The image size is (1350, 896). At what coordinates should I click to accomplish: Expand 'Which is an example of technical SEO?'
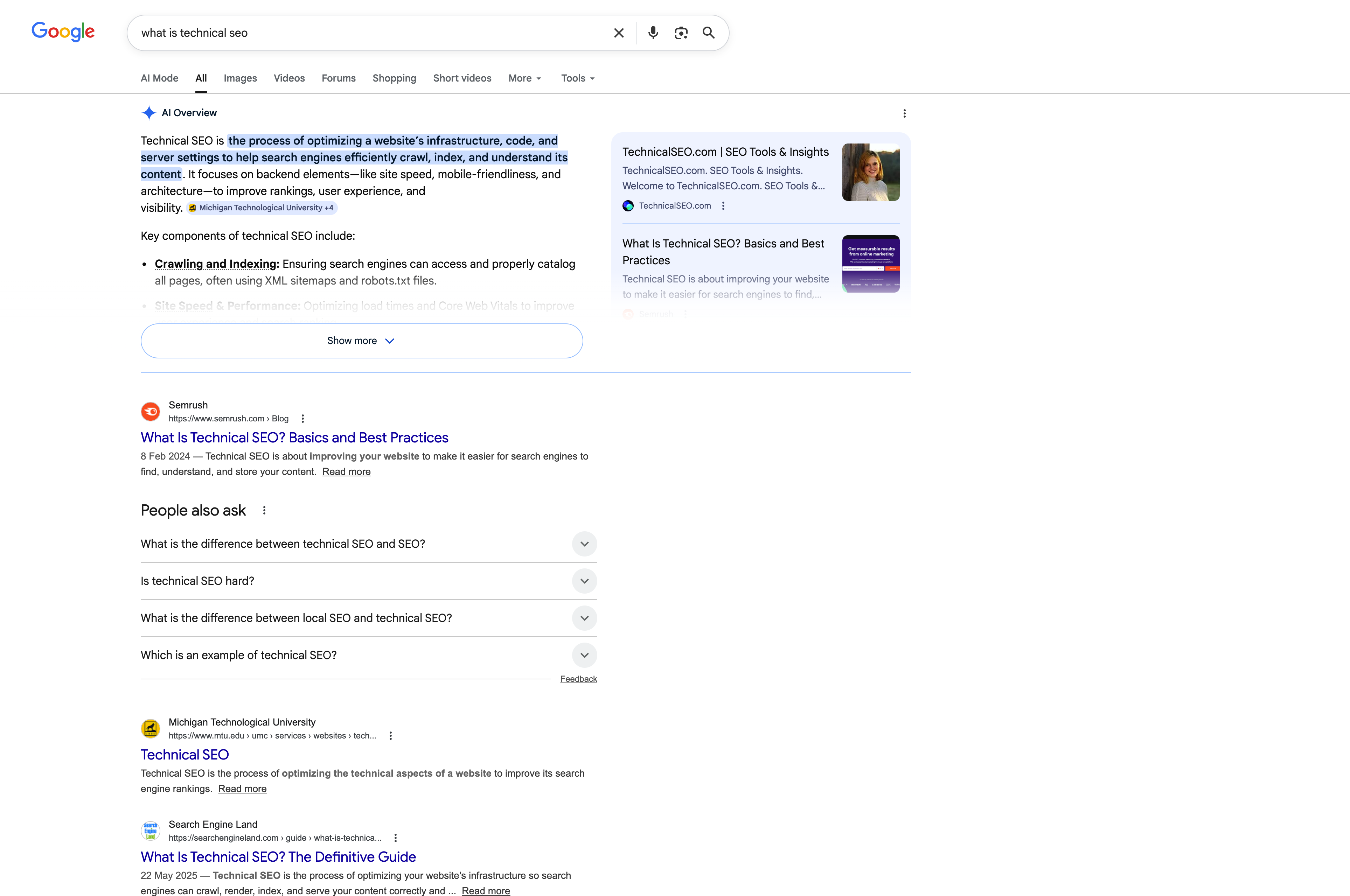(x=584, y=655)
